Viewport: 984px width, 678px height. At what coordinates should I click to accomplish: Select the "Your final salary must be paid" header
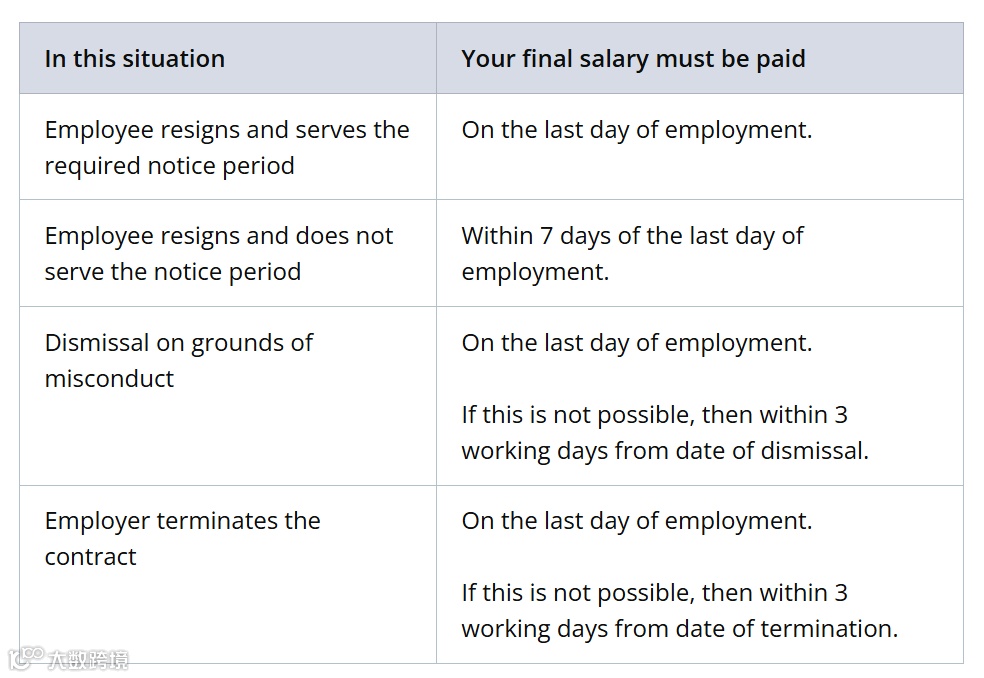click(x=633, y=58)
